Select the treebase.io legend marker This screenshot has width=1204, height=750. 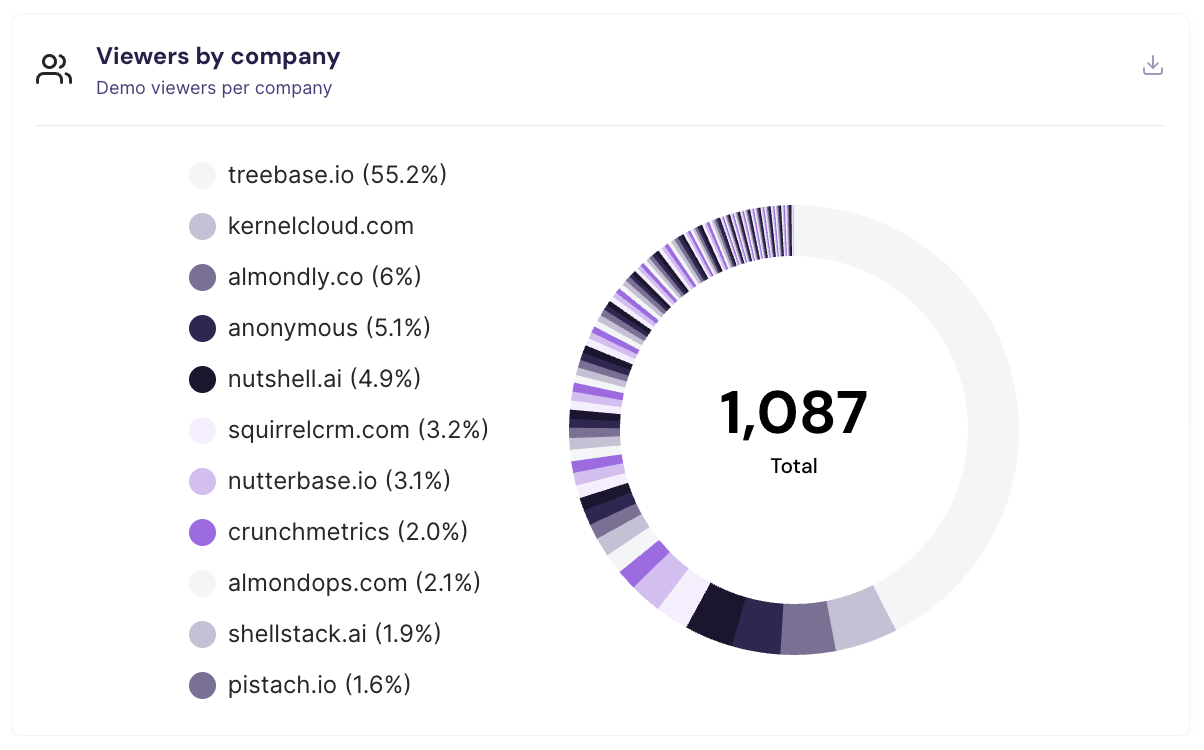point(201,175)
